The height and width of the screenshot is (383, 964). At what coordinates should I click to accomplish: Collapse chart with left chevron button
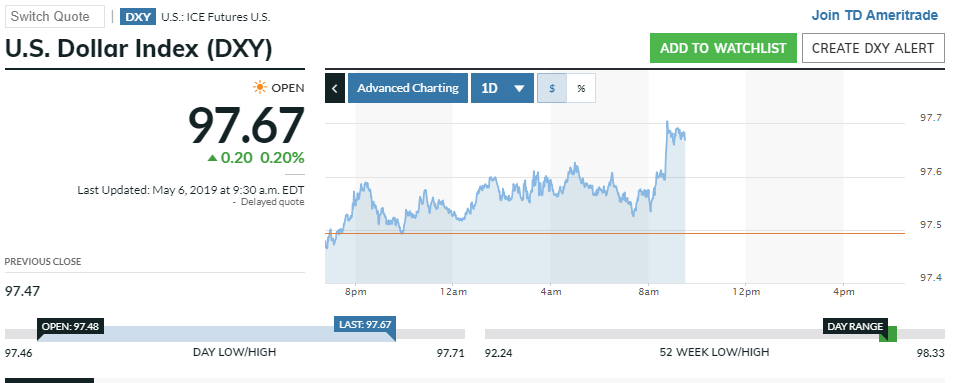tap(334, 88)
